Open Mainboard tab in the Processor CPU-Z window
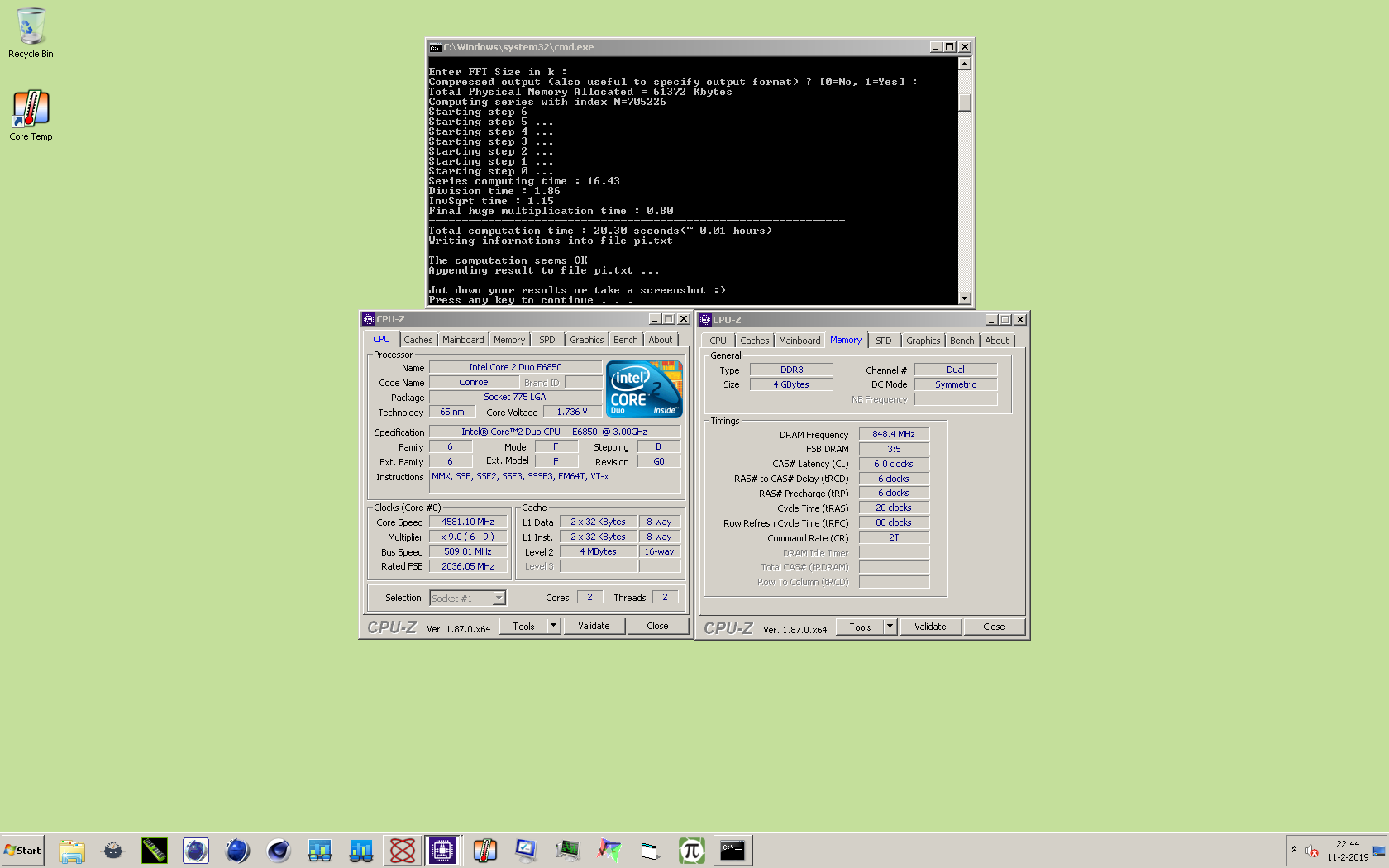Viewport: 1389px width, 868px height. [463, 340]
